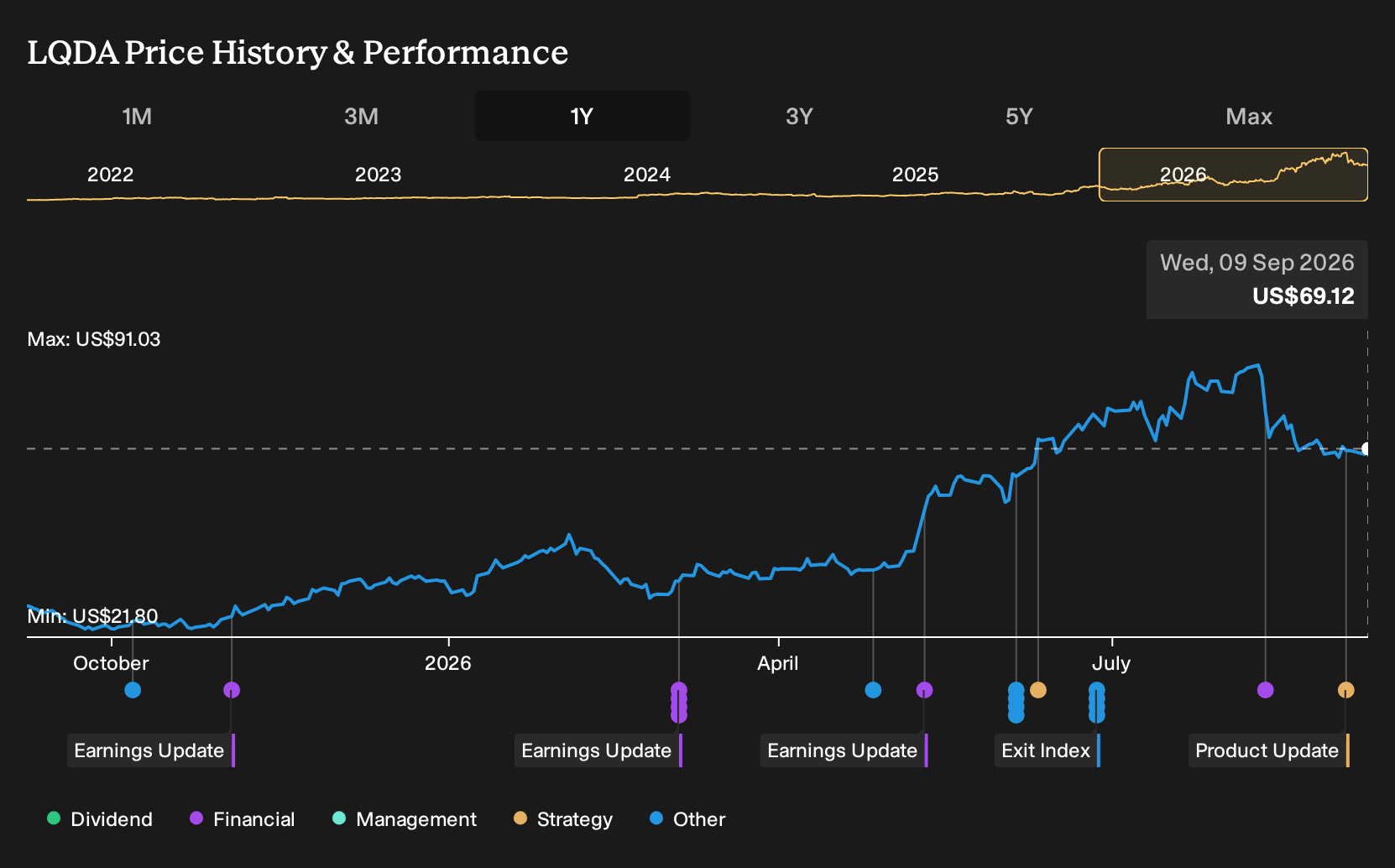Switch to the 3M range tab
Image resolution: width=1395 pixels, height=868 pixels.
click(361, 116)
